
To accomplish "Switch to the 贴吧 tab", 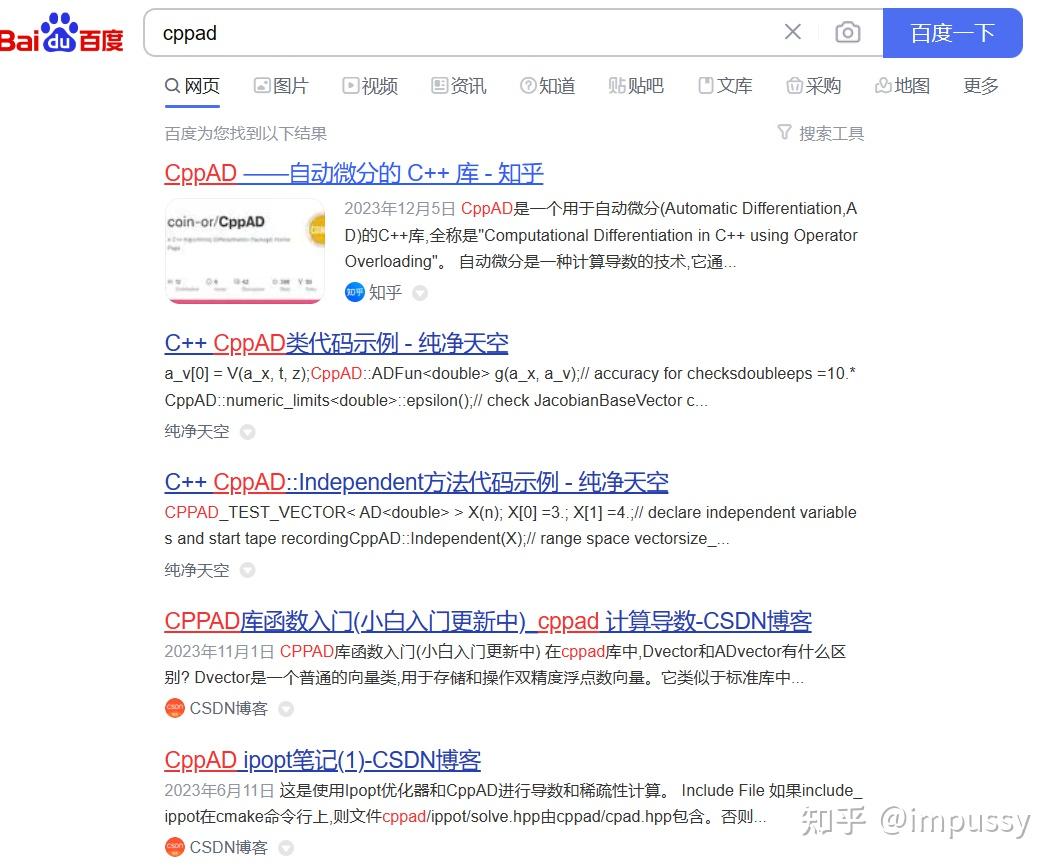I will pos(636,86).
